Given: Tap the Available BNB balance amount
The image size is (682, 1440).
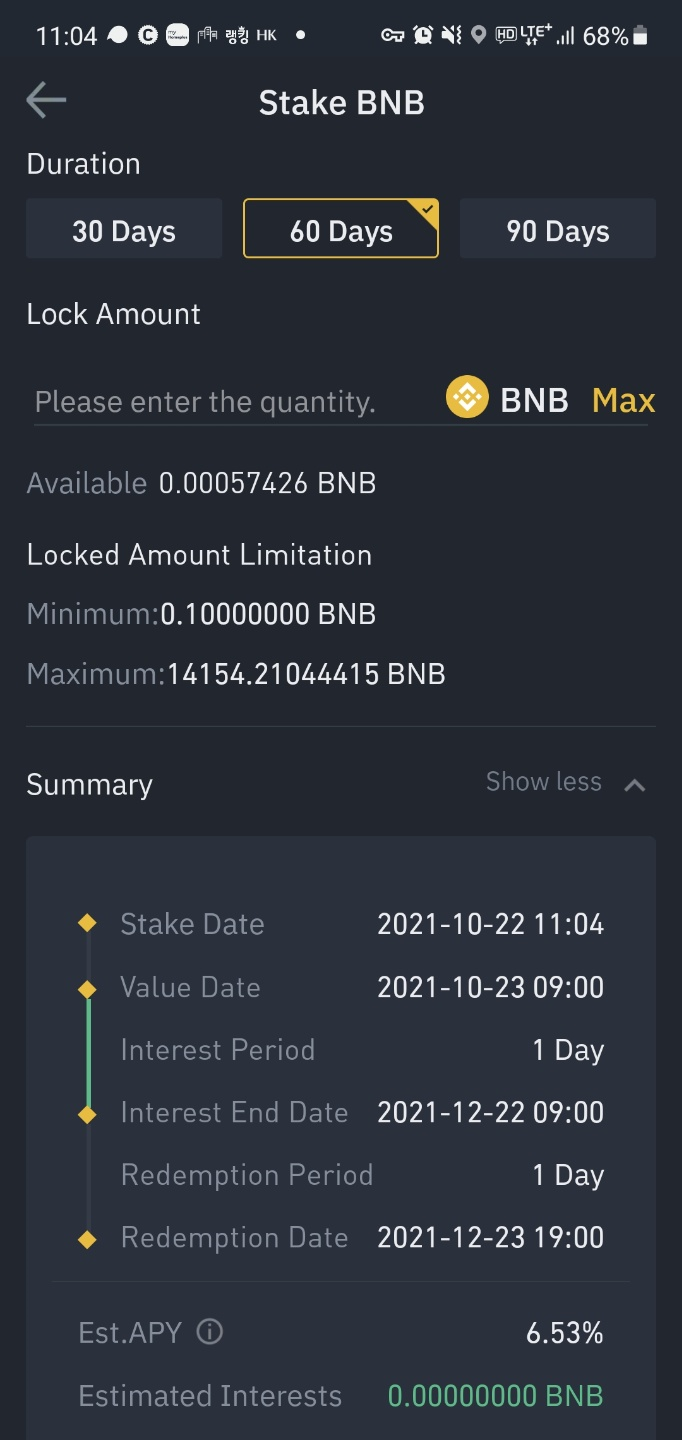Looking at the screenshot, I should tap(267, 483).
